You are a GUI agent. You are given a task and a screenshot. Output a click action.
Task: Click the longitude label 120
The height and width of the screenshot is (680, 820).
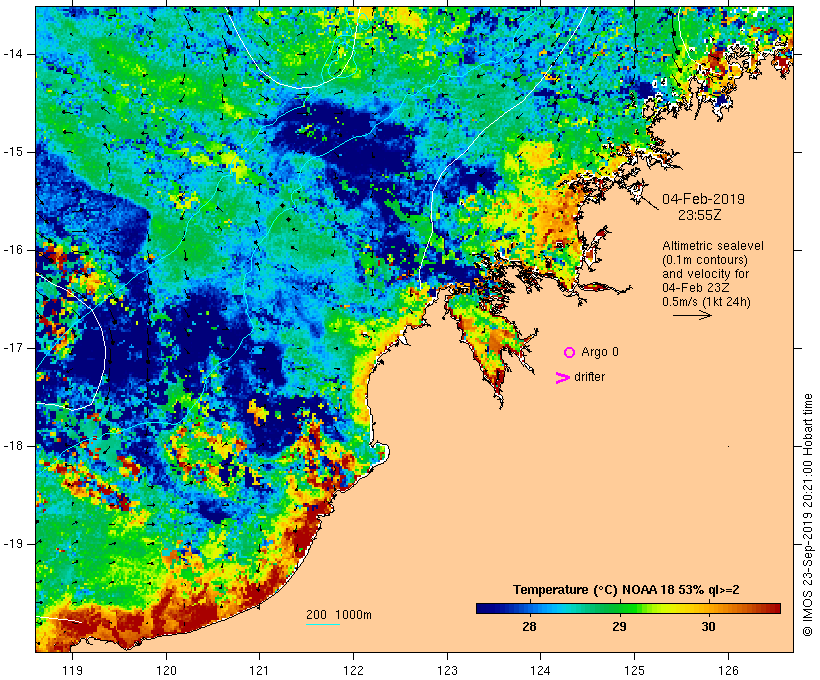(166, 670)
